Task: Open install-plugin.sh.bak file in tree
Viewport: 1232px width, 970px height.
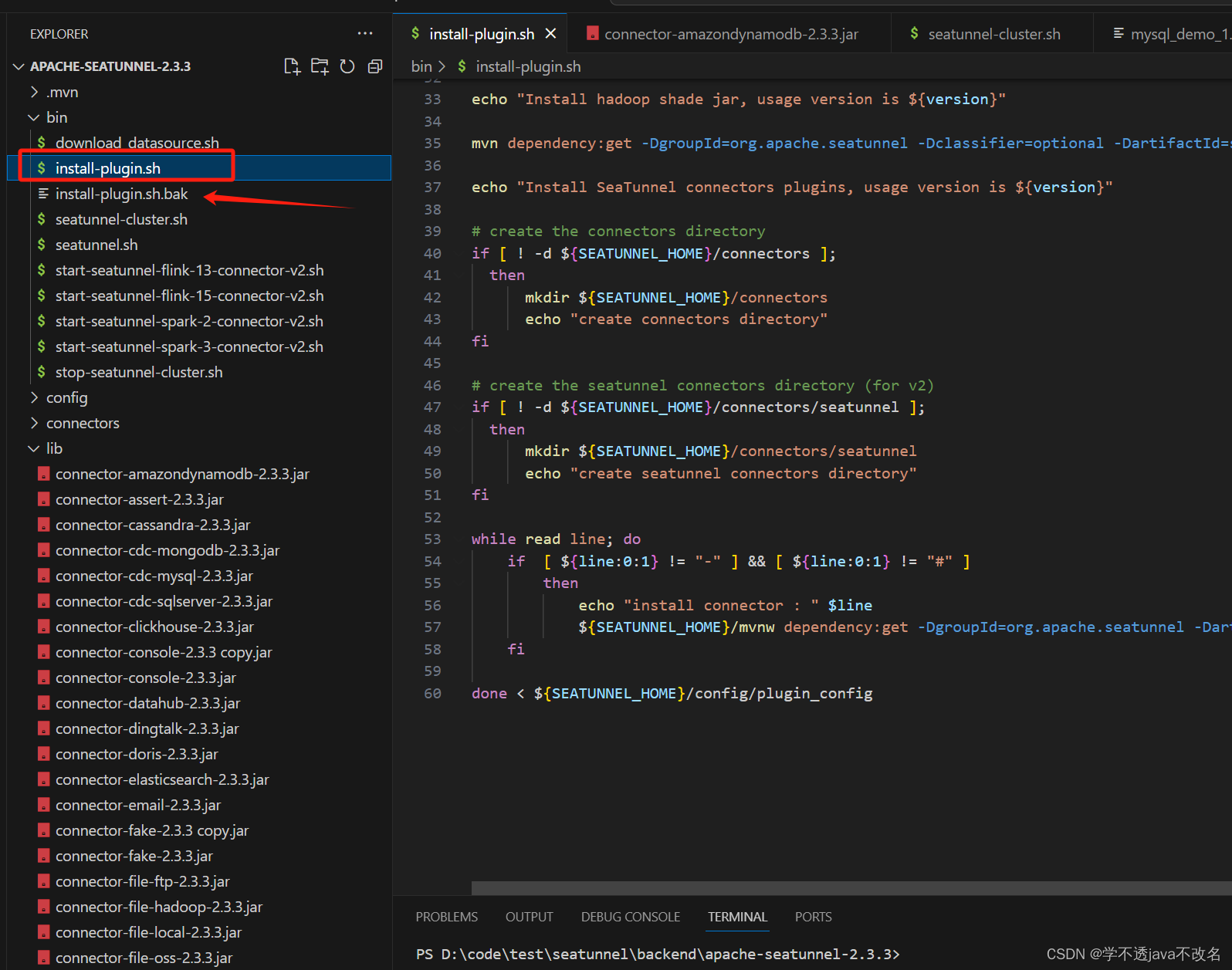Action: [x=121, y=194]
